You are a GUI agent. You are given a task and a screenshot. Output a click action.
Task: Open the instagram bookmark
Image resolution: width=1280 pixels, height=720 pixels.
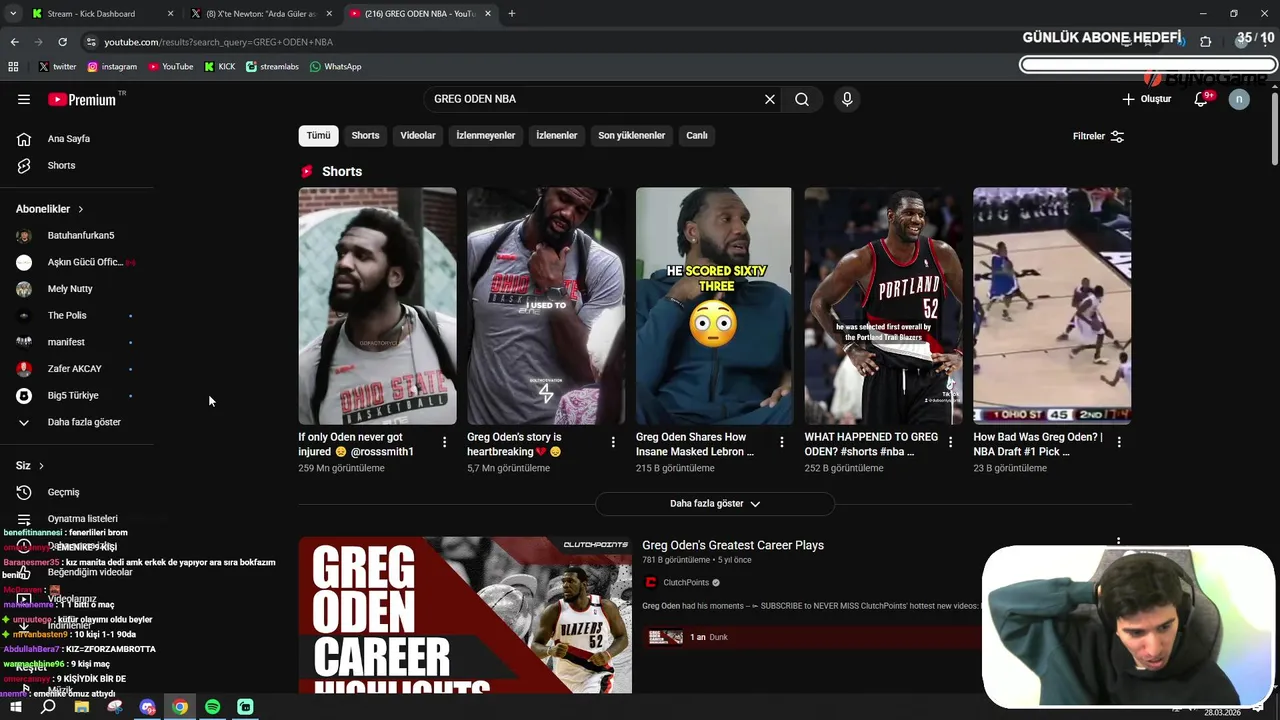[x=112, y=67]
